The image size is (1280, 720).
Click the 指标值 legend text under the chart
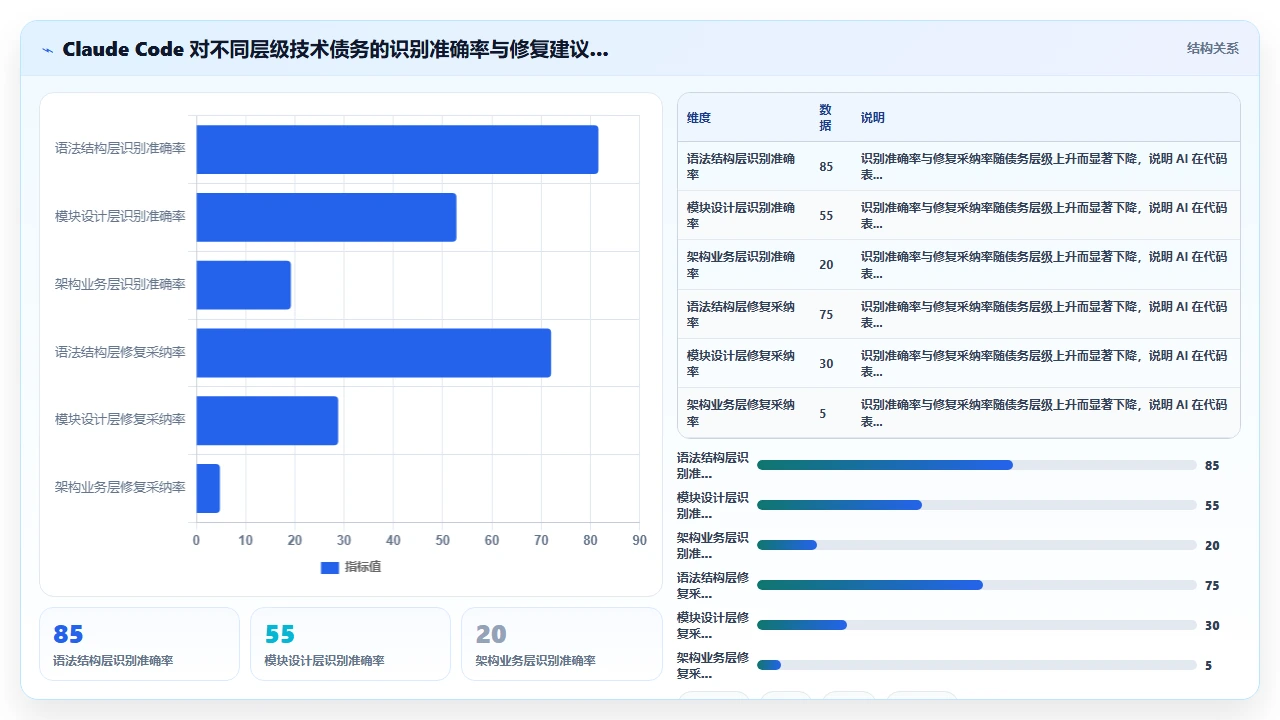click(x=363, y=567)
